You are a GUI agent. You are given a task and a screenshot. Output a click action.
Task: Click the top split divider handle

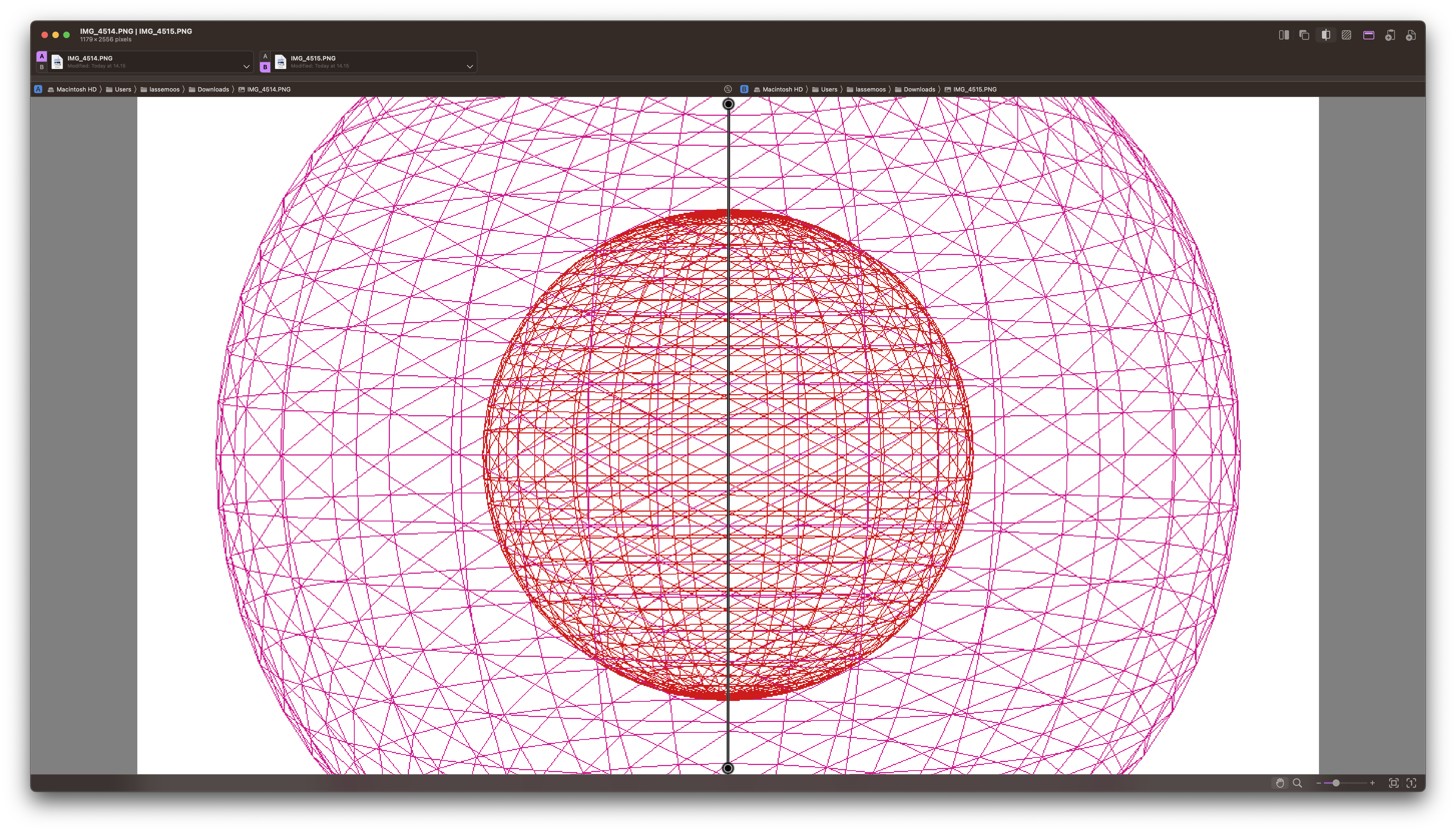(728, 104)
